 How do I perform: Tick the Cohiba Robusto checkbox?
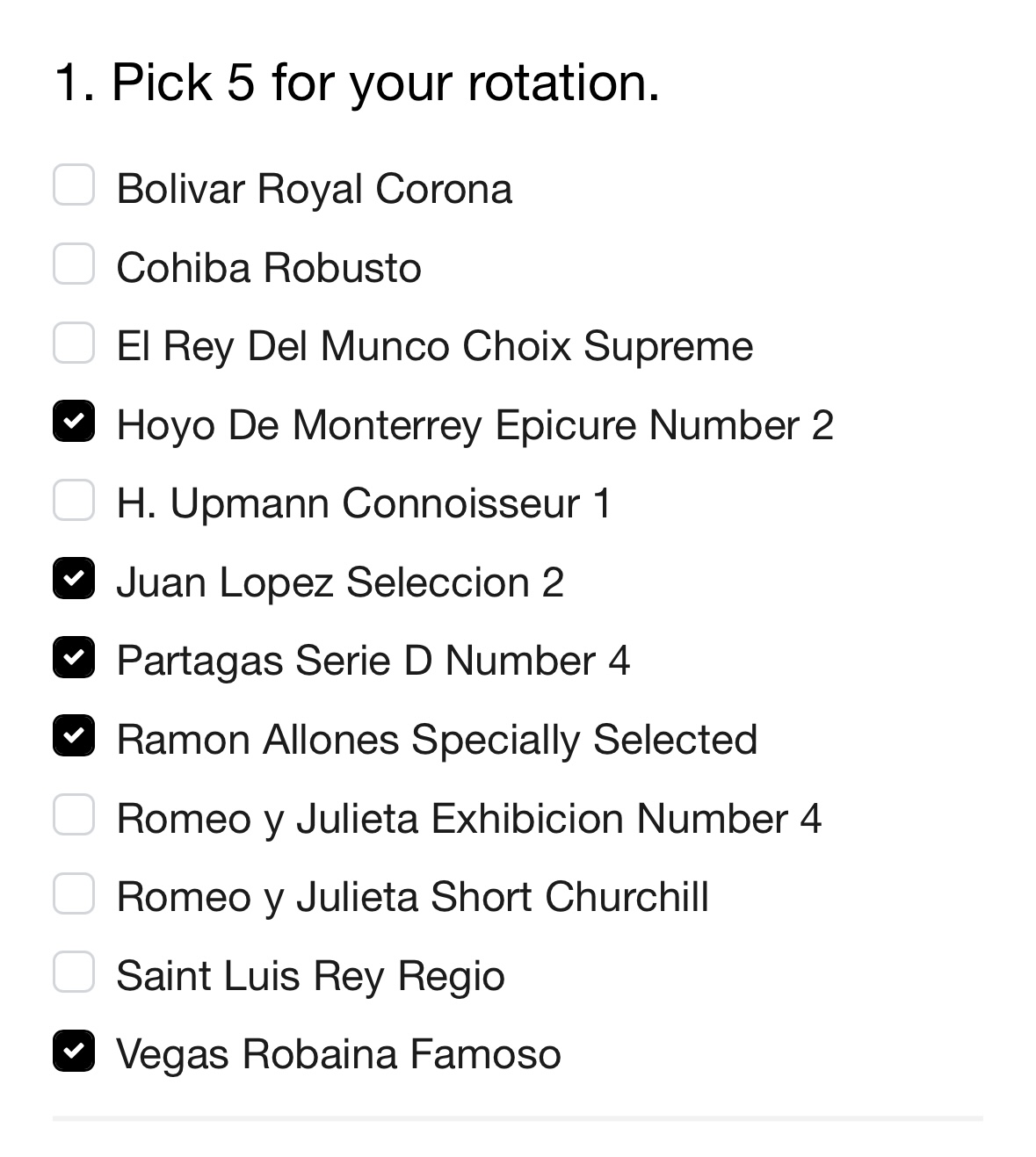click(x=74, y=264)
